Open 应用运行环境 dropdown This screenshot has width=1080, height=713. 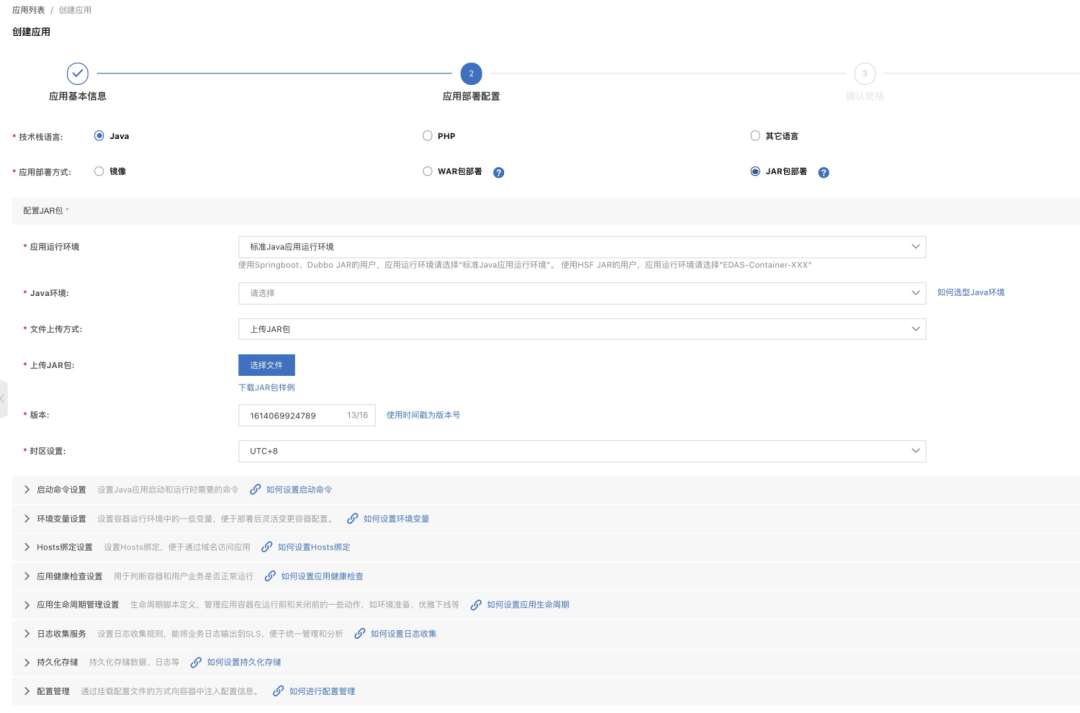582,247
